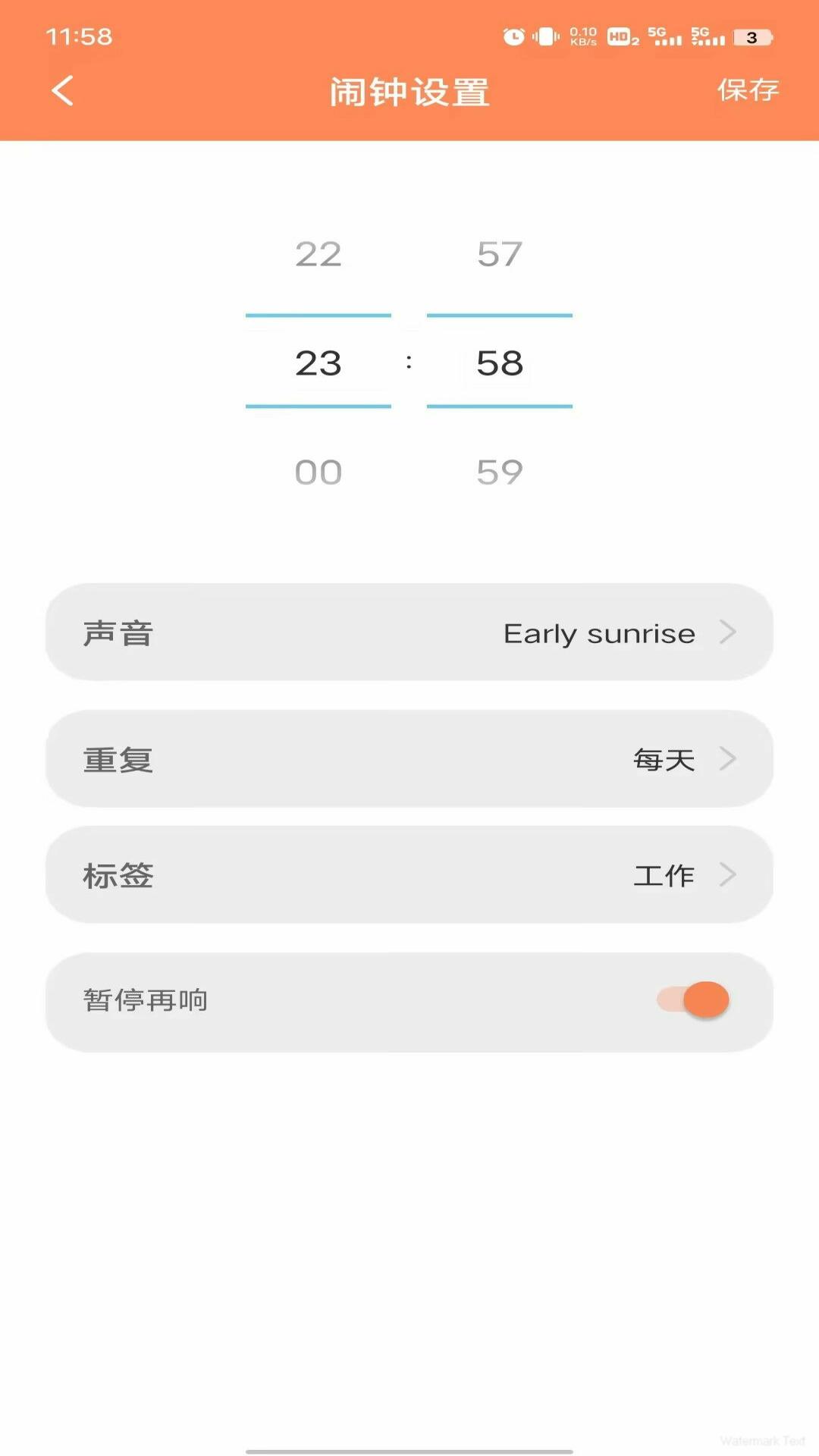Select hour 00 in the picker
Image resolution: width=819 pixels, height=1456 pixels.
[x=318, y=472]
